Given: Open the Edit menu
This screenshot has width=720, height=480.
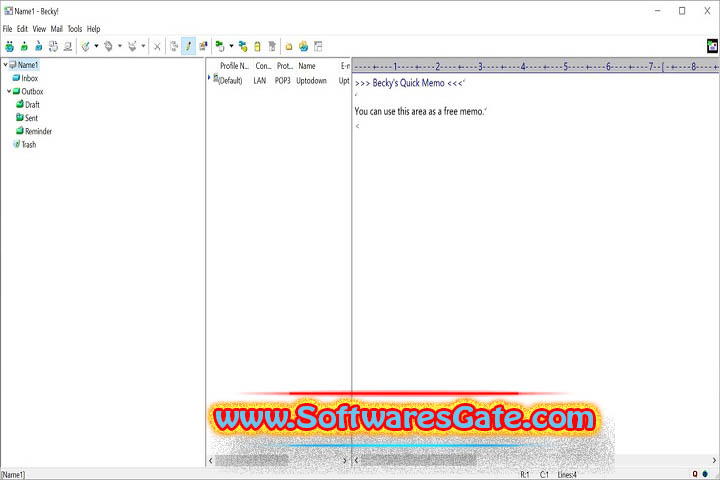Looking at the screenshot, I should pyautogui.click(x=22, y=29).
